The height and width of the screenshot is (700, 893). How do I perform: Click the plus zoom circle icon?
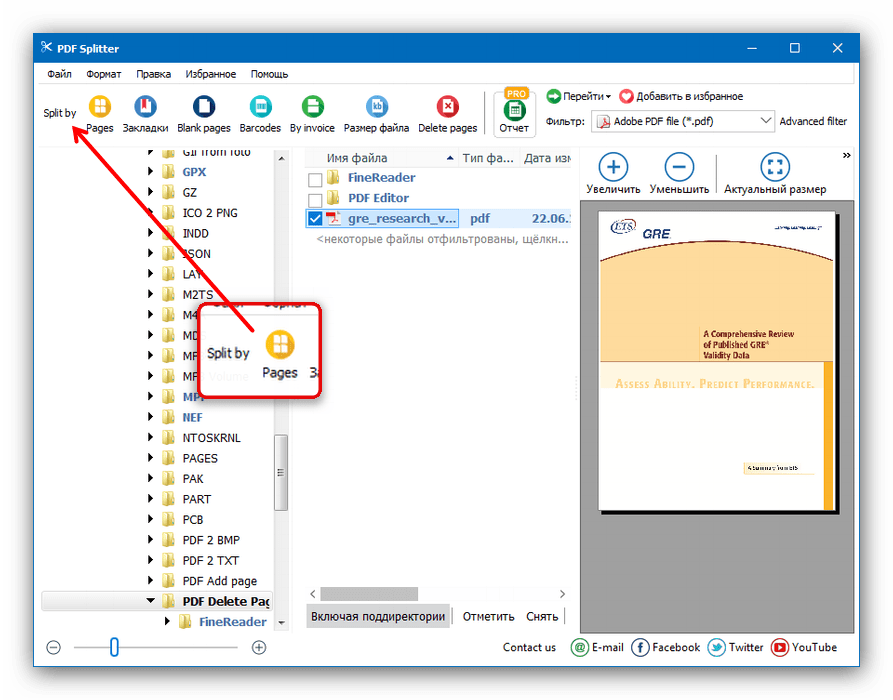[x=259, y=648]
